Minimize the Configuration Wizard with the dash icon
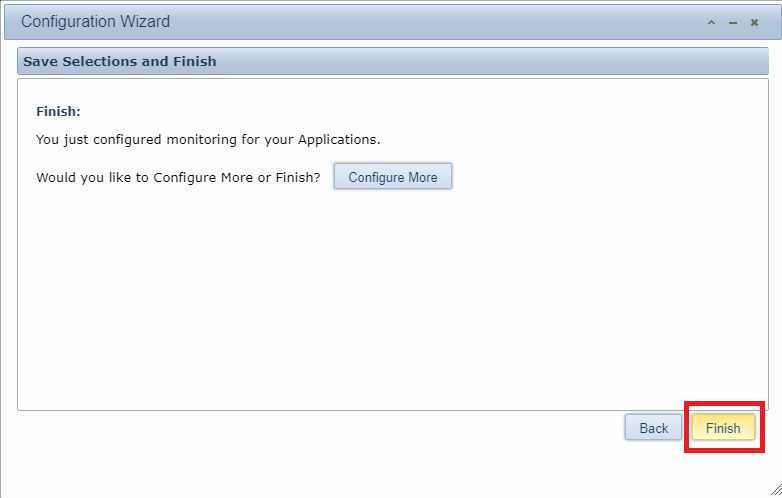782x498 pixels. tap(733, 22)
